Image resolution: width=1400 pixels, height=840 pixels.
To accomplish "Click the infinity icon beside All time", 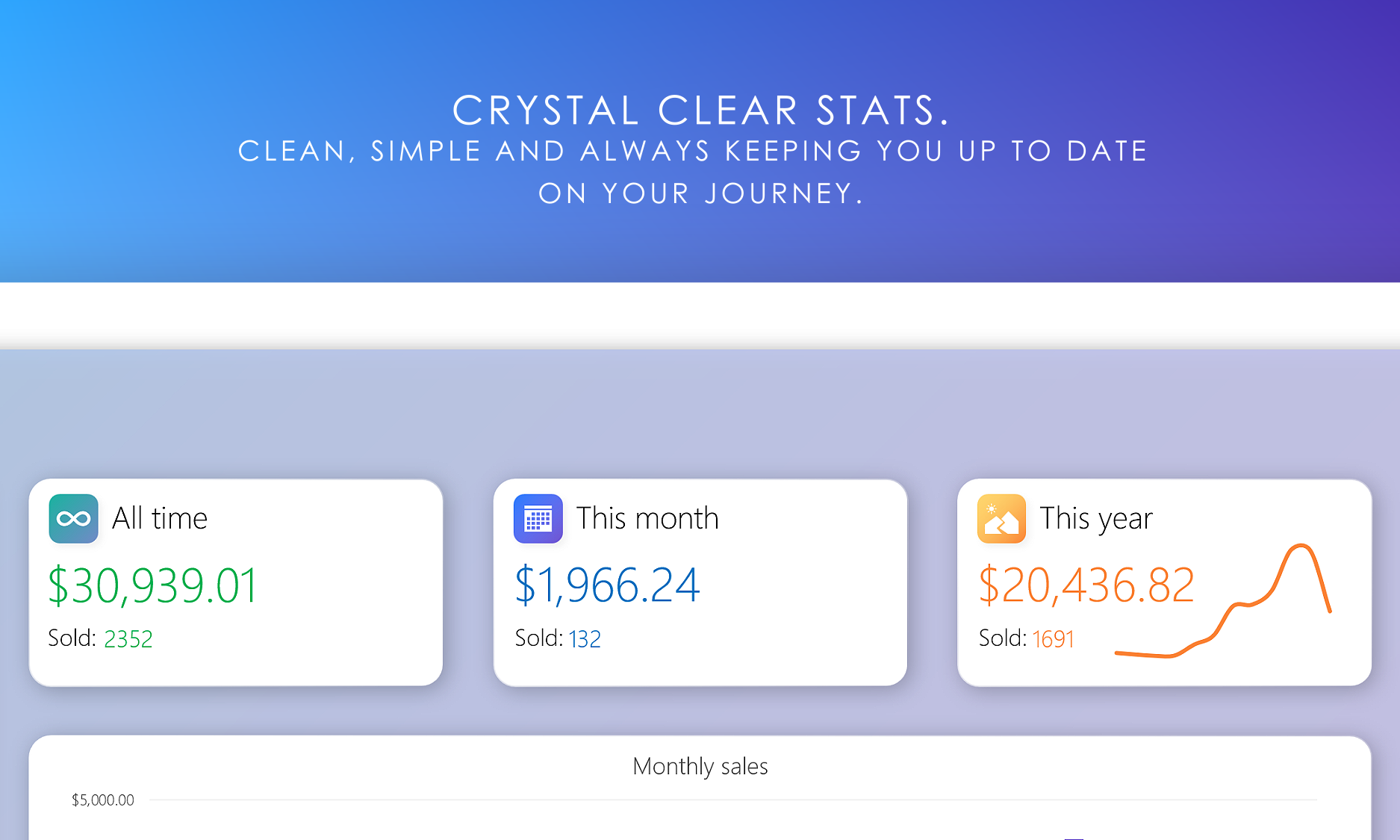I will click(73, 518).
